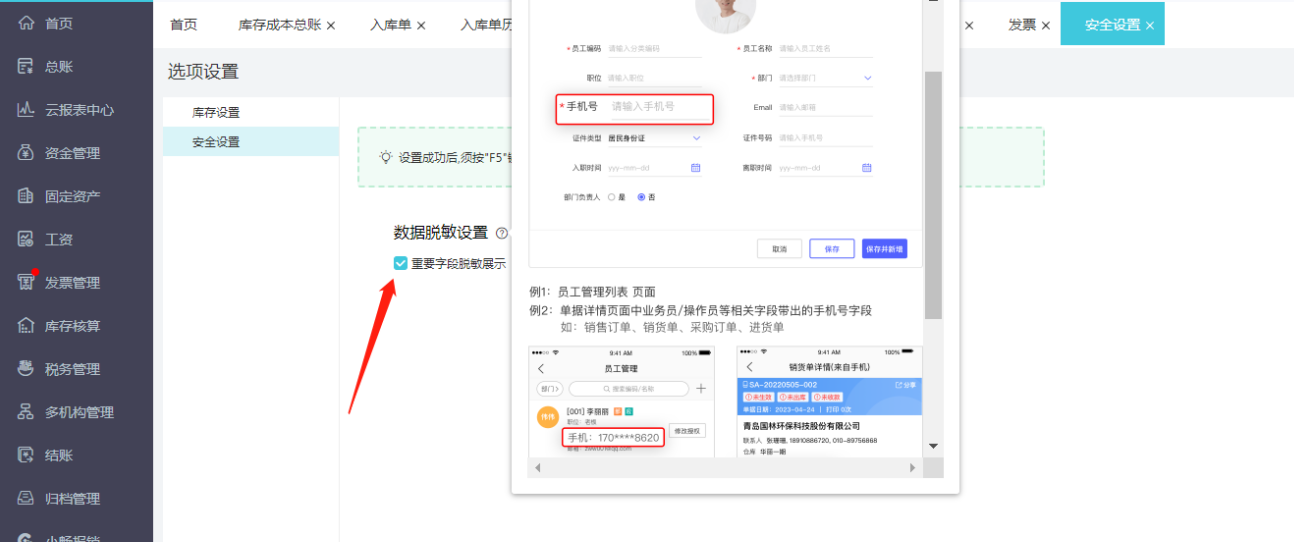Open 固定资产 icon in sidebar
The image size is (1294, 542).
[x=27, y=196]
